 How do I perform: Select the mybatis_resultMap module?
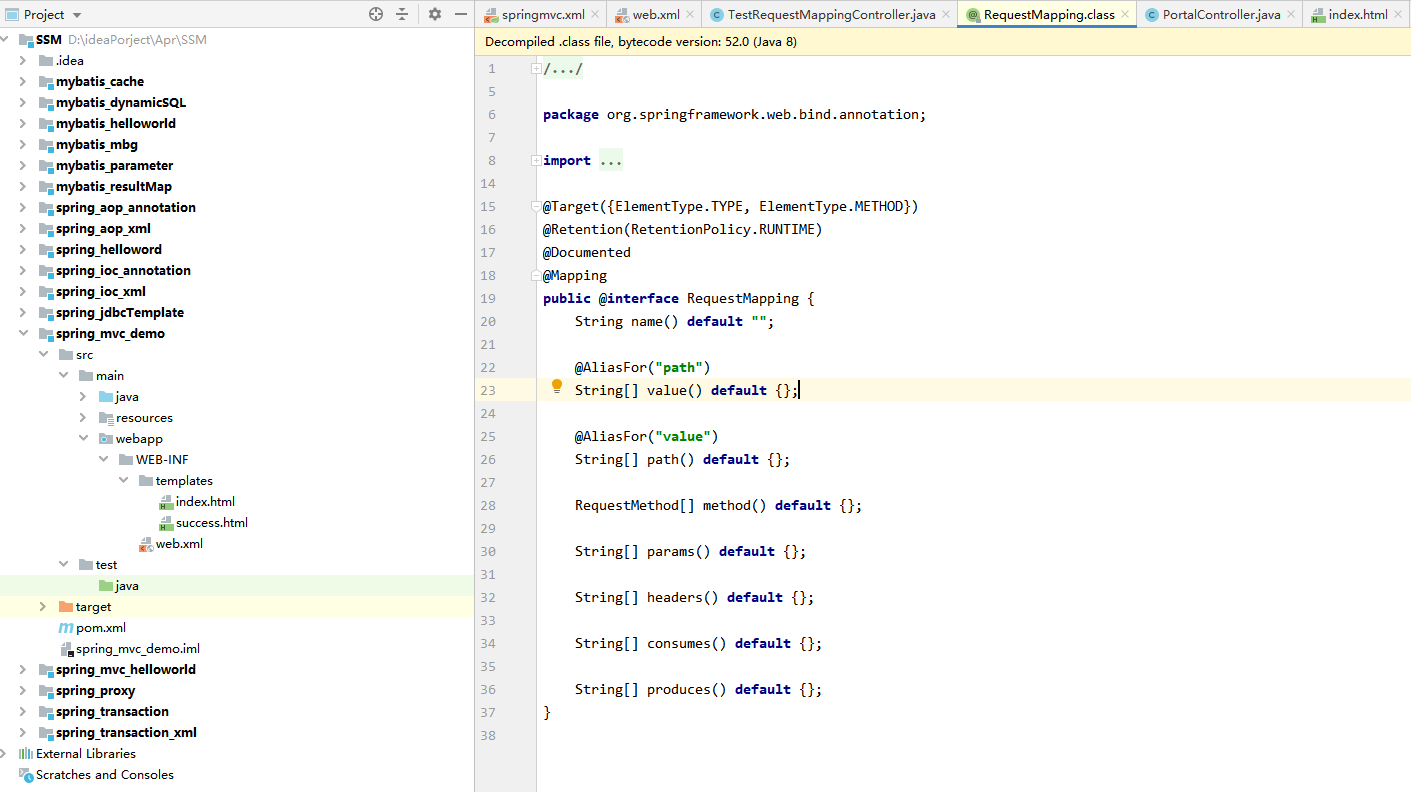(114, 187)
